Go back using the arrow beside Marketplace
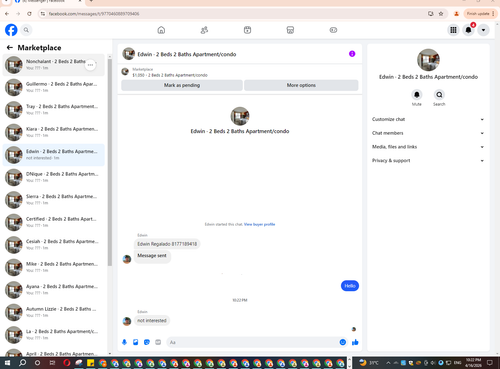The width and height of the screenshot is (500, 369). [10, 48]
